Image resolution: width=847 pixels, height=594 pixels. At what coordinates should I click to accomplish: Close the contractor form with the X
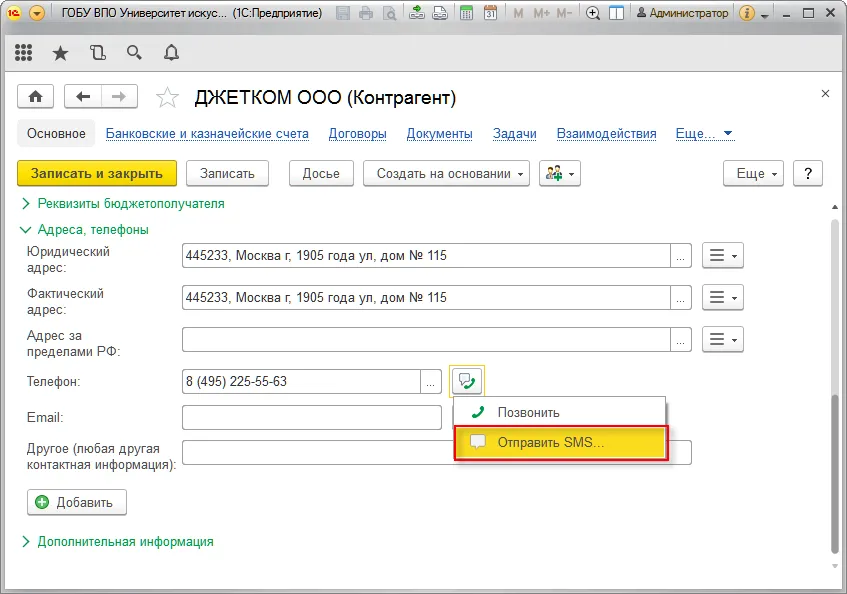(x=825, y=93)
